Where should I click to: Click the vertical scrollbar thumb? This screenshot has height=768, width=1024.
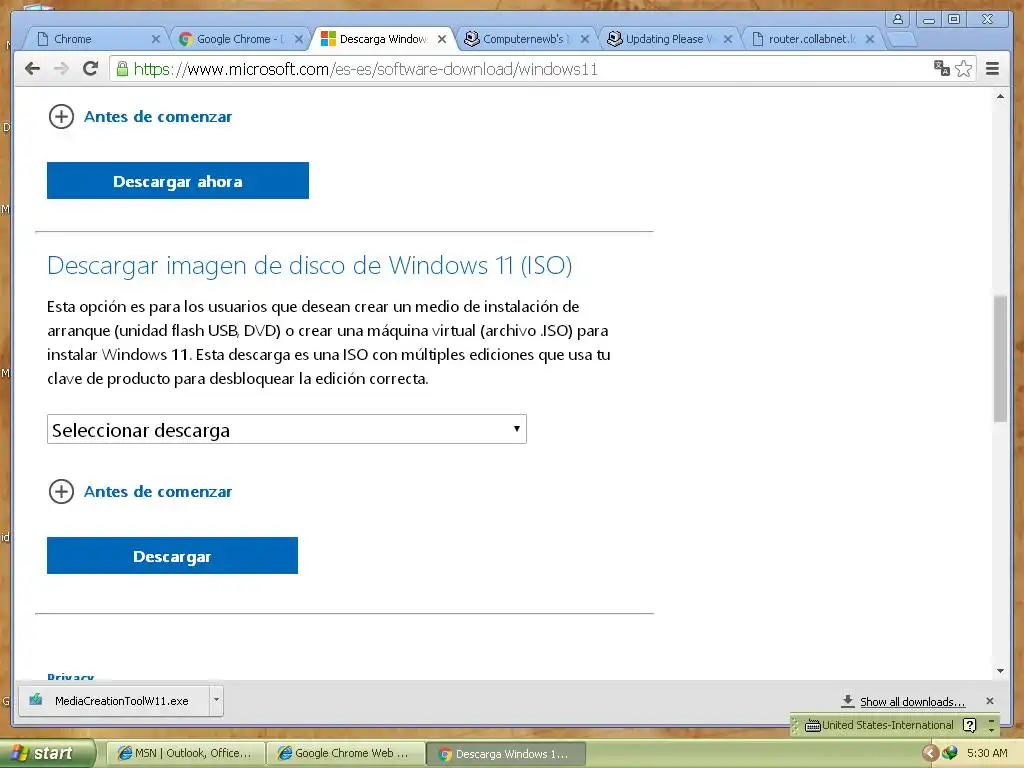(x=1000, y=359)
